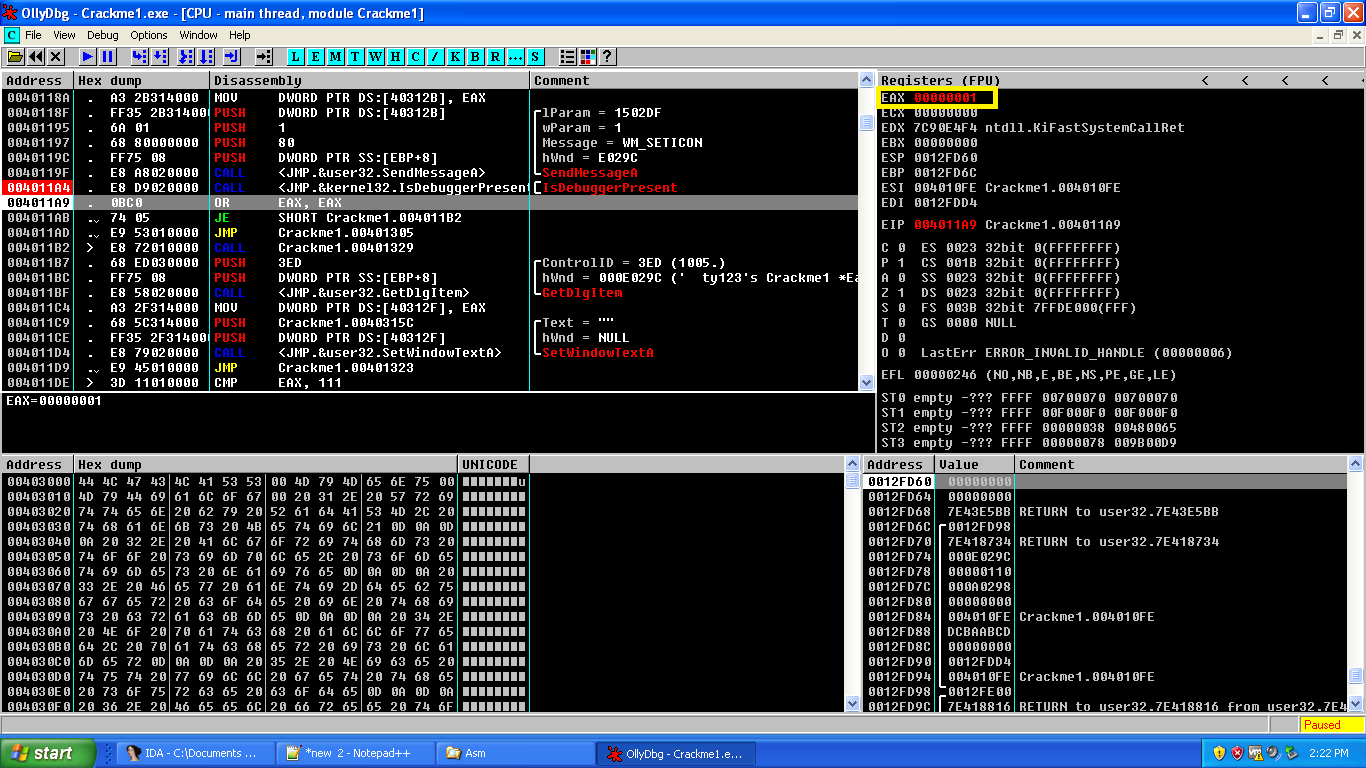The height and width of the screenshot is (768, 1366).
Task: Open the Asm folder from taskbar
Action: (x=515, y=753)
